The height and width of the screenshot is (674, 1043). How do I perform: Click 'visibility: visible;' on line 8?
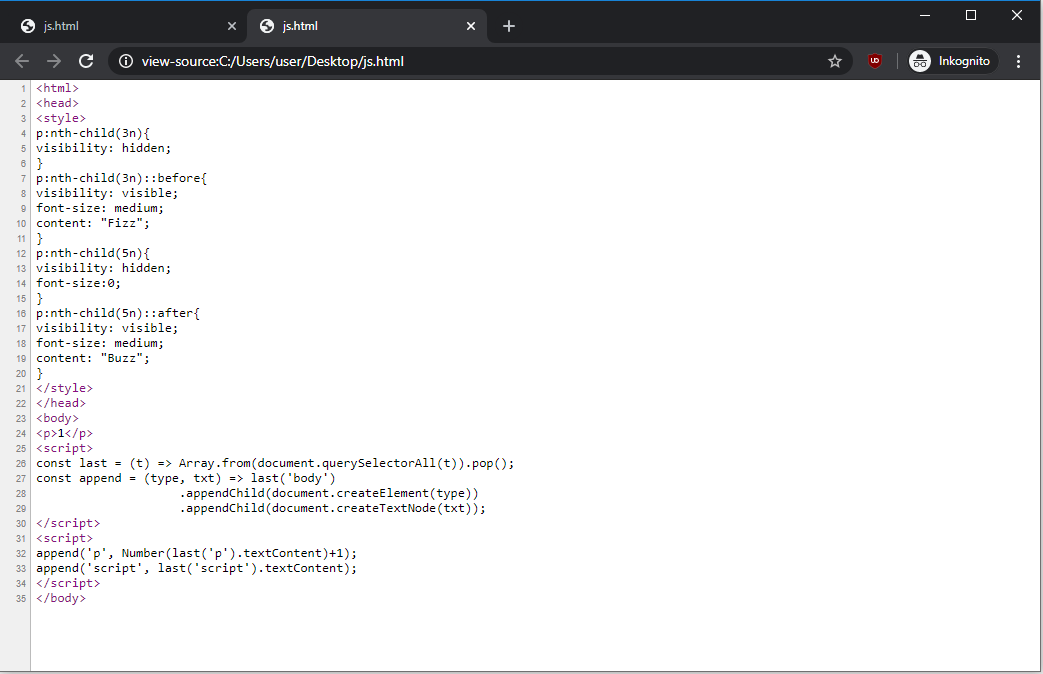pos(107,193)
